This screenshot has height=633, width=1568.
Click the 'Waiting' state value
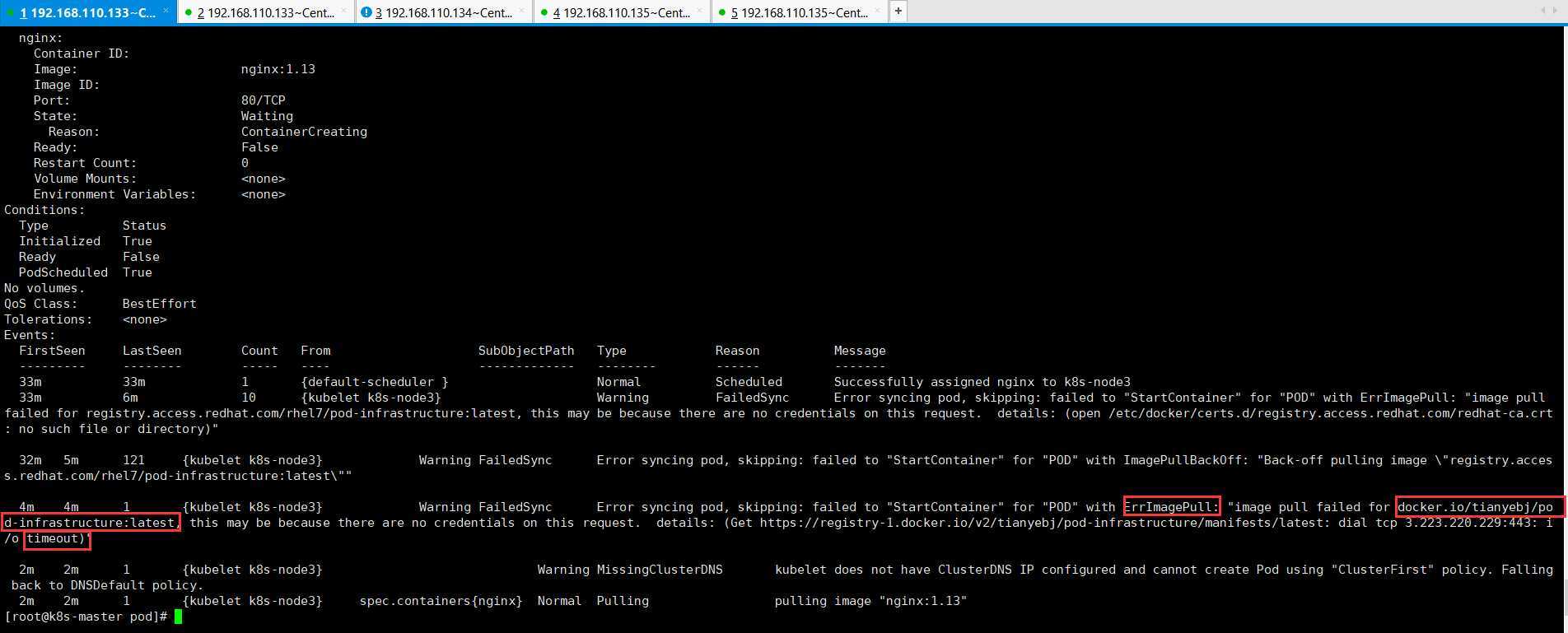[267, 116]
